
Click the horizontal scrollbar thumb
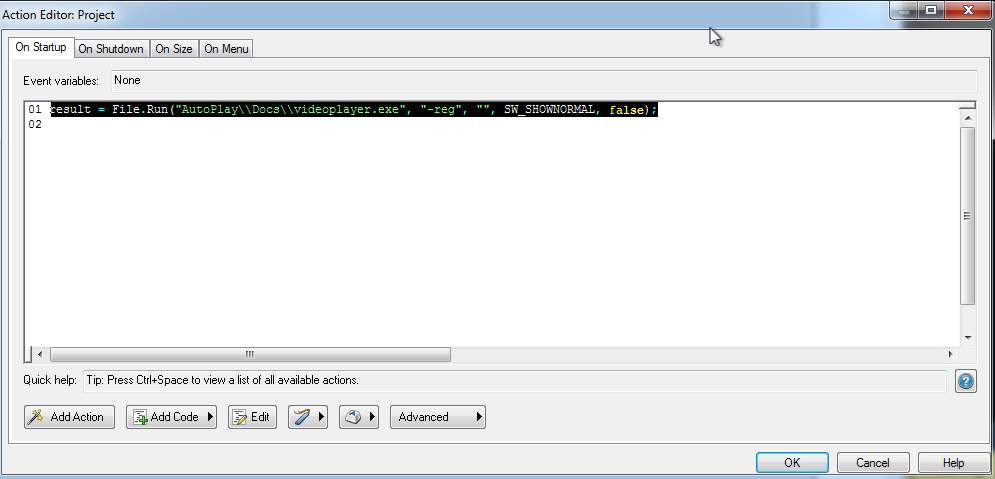click(x=250, y=354)
